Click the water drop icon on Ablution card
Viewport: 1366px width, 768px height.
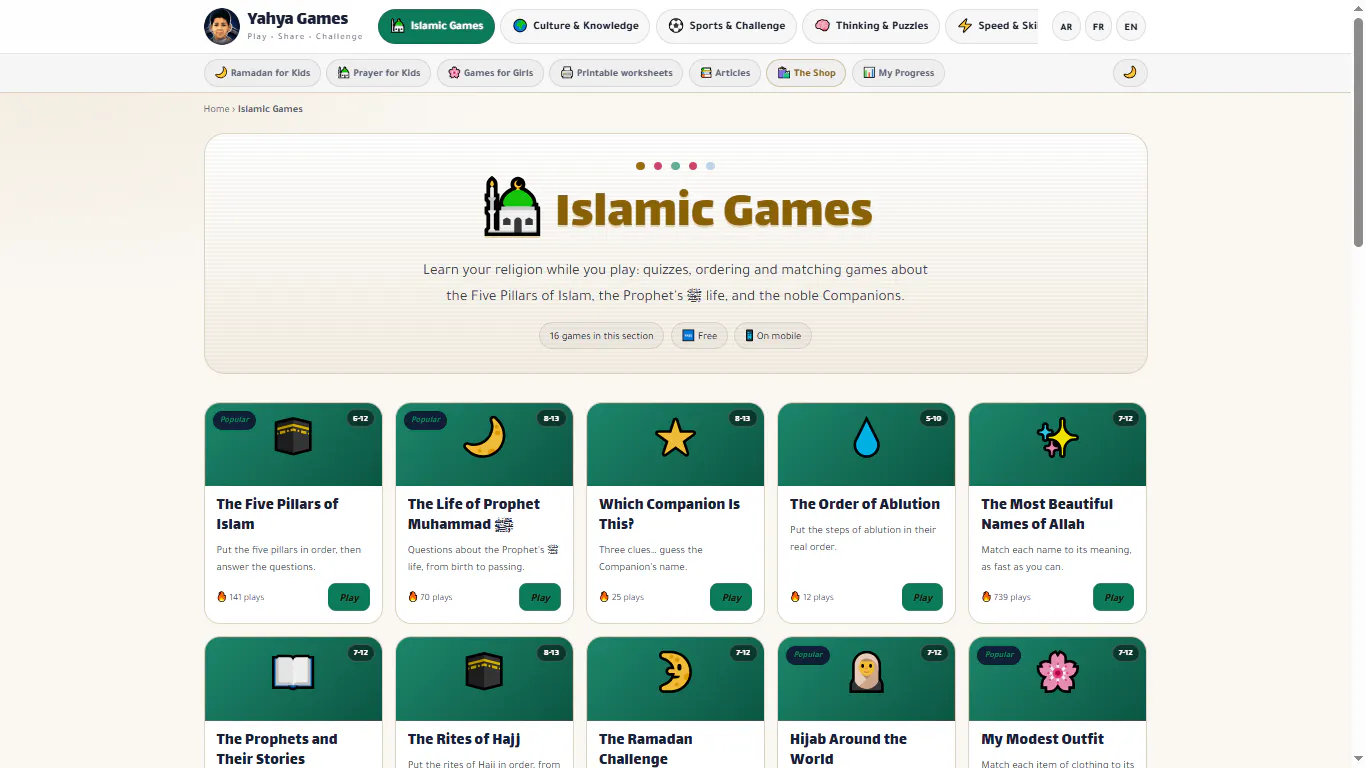pyautogui.click(x=866, y=437)
